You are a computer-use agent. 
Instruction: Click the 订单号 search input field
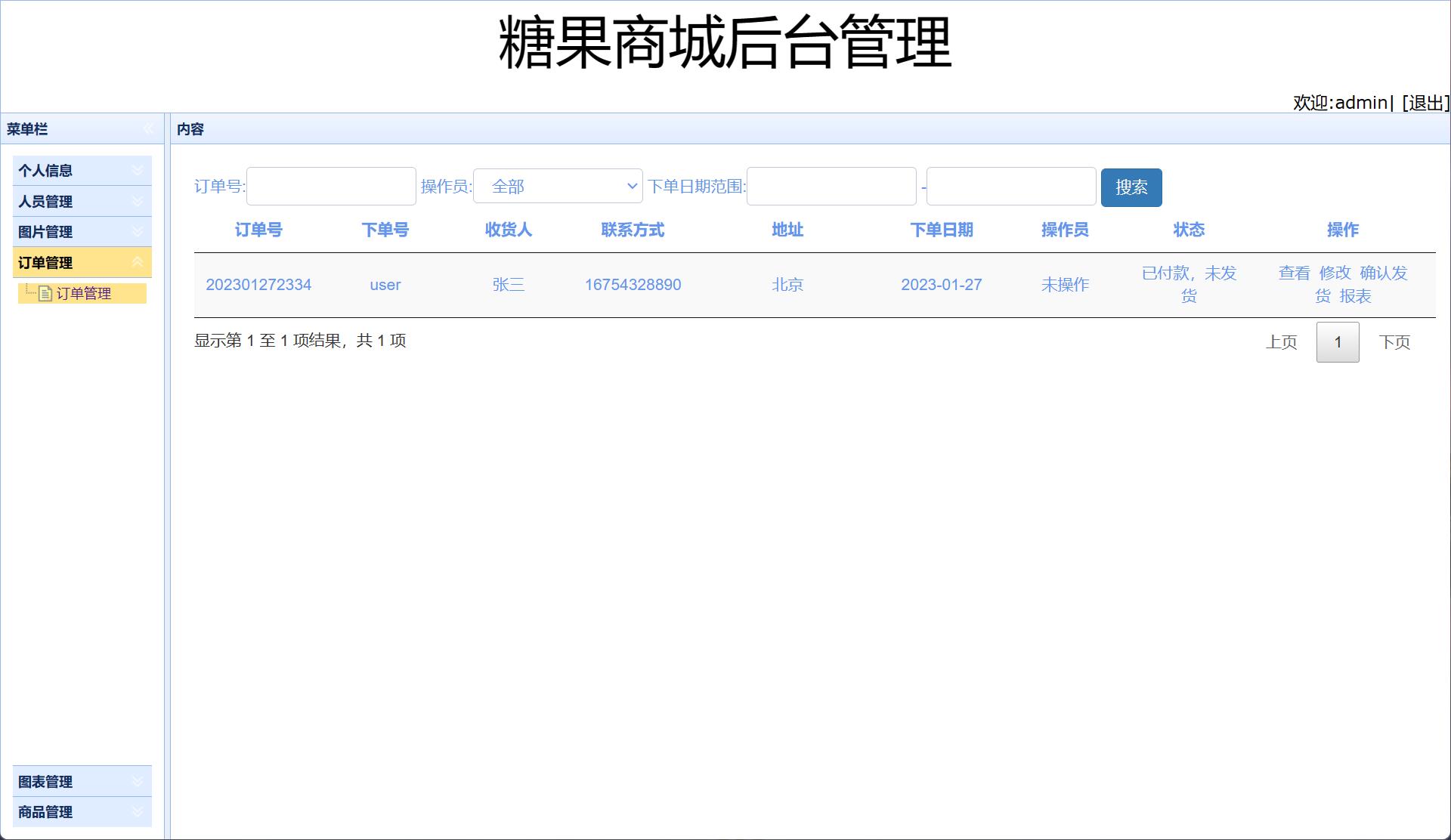[331, 186]
